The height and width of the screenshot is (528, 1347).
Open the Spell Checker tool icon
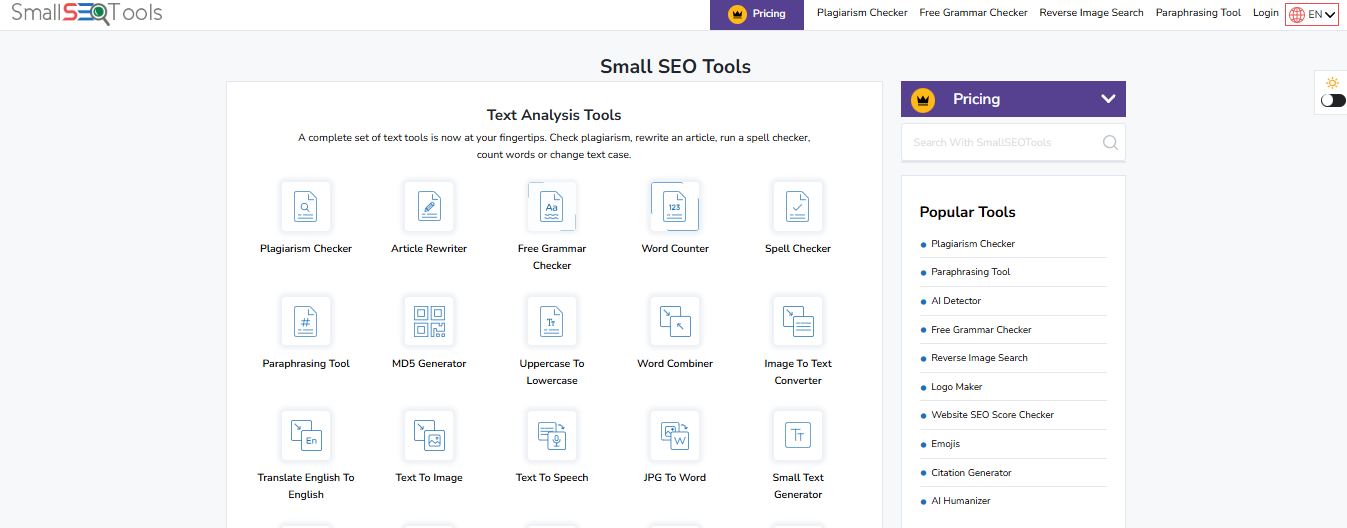[x=798, y=206]
